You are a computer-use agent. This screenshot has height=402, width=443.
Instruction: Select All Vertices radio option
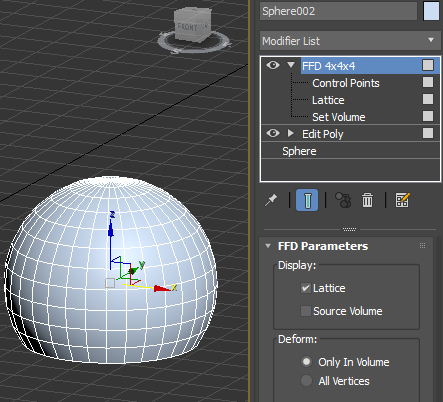coord(306,380)
